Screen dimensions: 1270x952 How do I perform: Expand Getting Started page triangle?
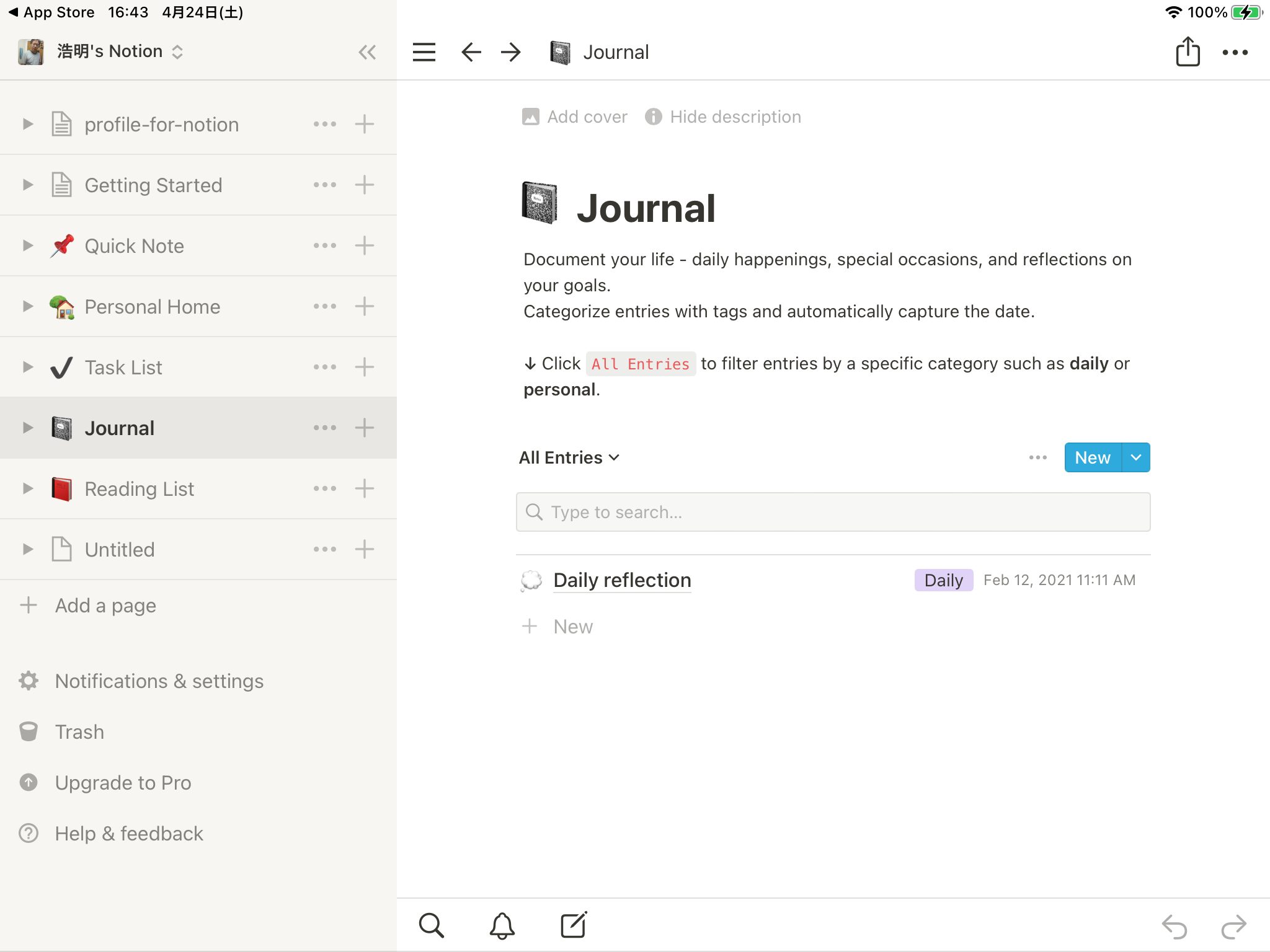tap(27, 185)
